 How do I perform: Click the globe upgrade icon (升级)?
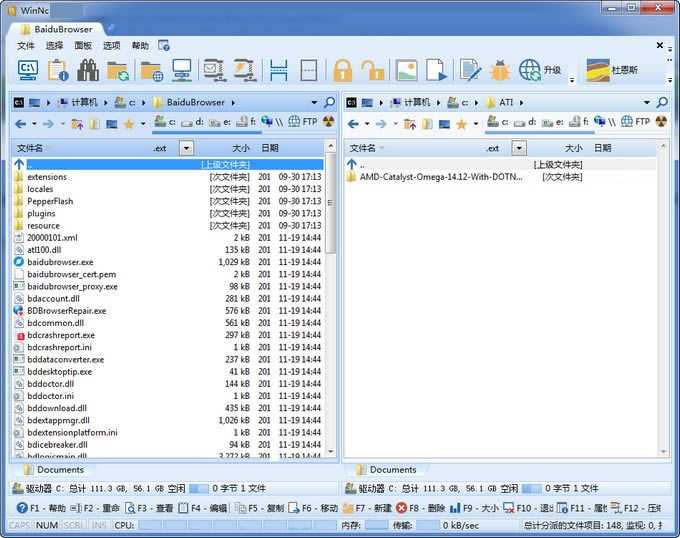tap(530, 70)
